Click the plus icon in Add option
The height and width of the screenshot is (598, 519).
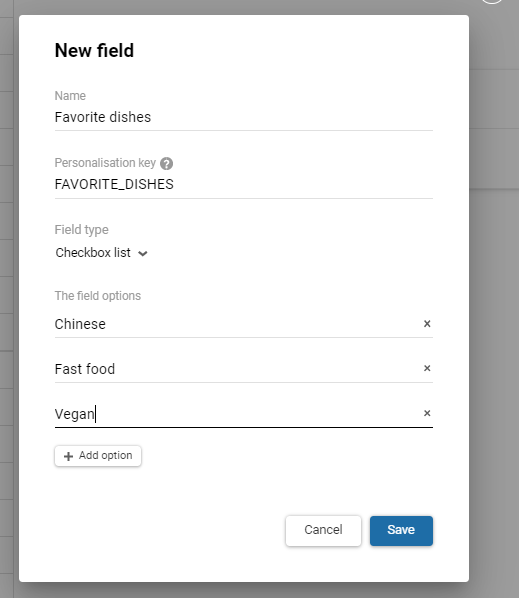(x=68, y=456)
